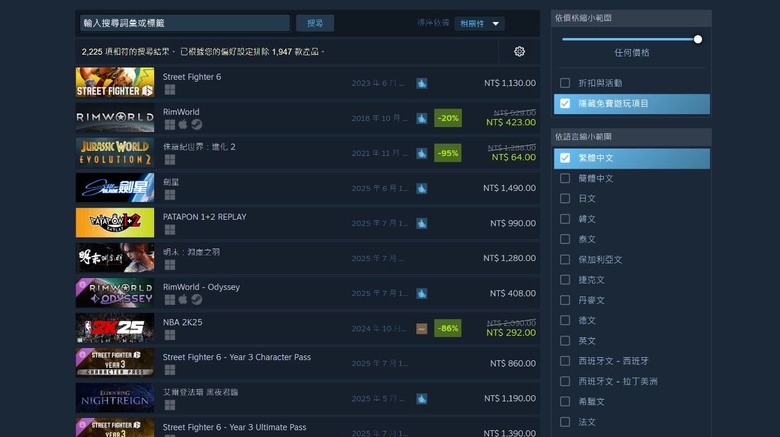780x437 pixels.
Task: Click the NT$ 1,490.00 price
Action: click(509, 188)
